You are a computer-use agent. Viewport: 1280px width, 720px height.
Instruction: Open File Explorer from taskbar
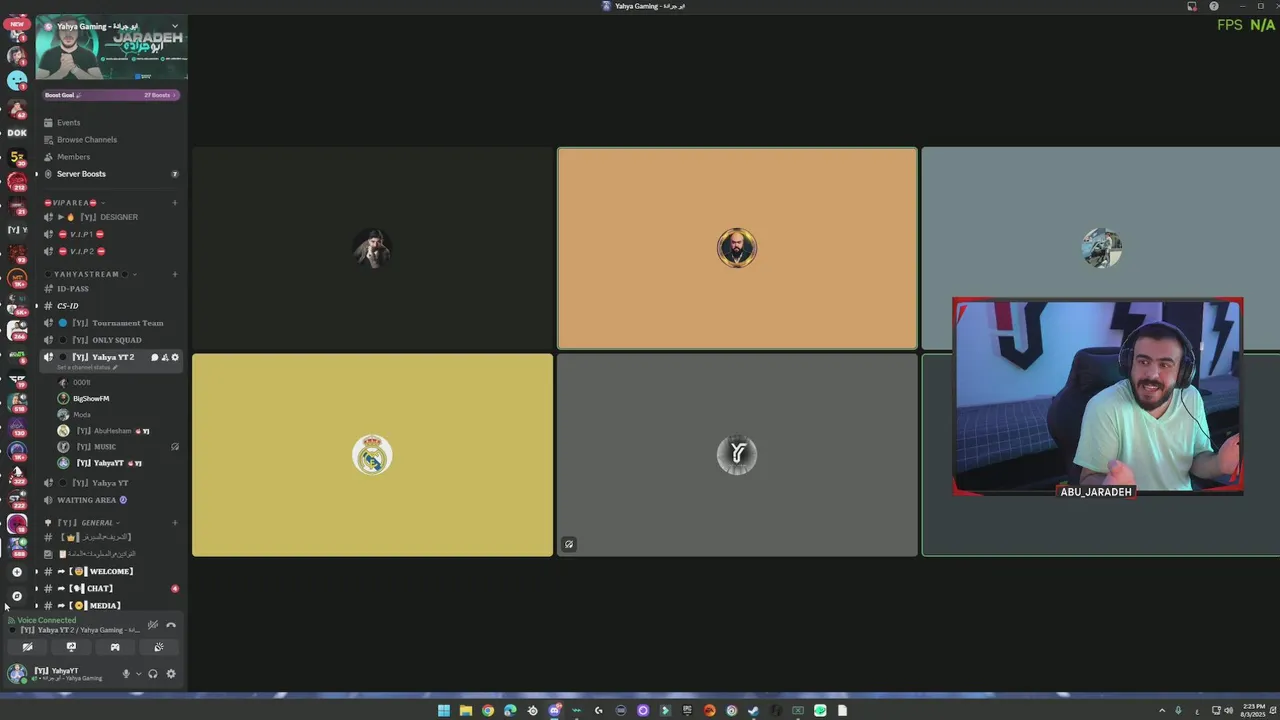[x=466, y=711]
